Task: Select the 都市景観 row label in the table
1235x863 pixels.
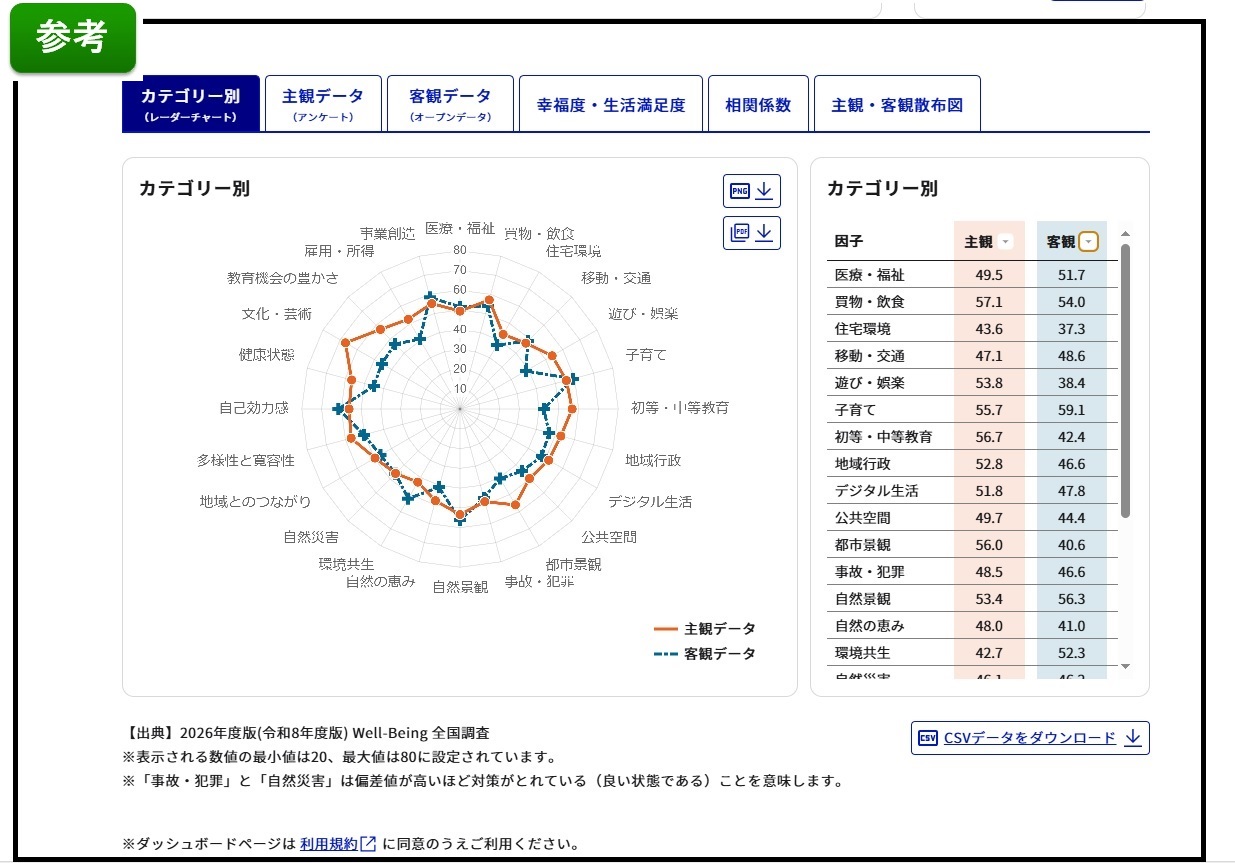Action: coord(863,545)
